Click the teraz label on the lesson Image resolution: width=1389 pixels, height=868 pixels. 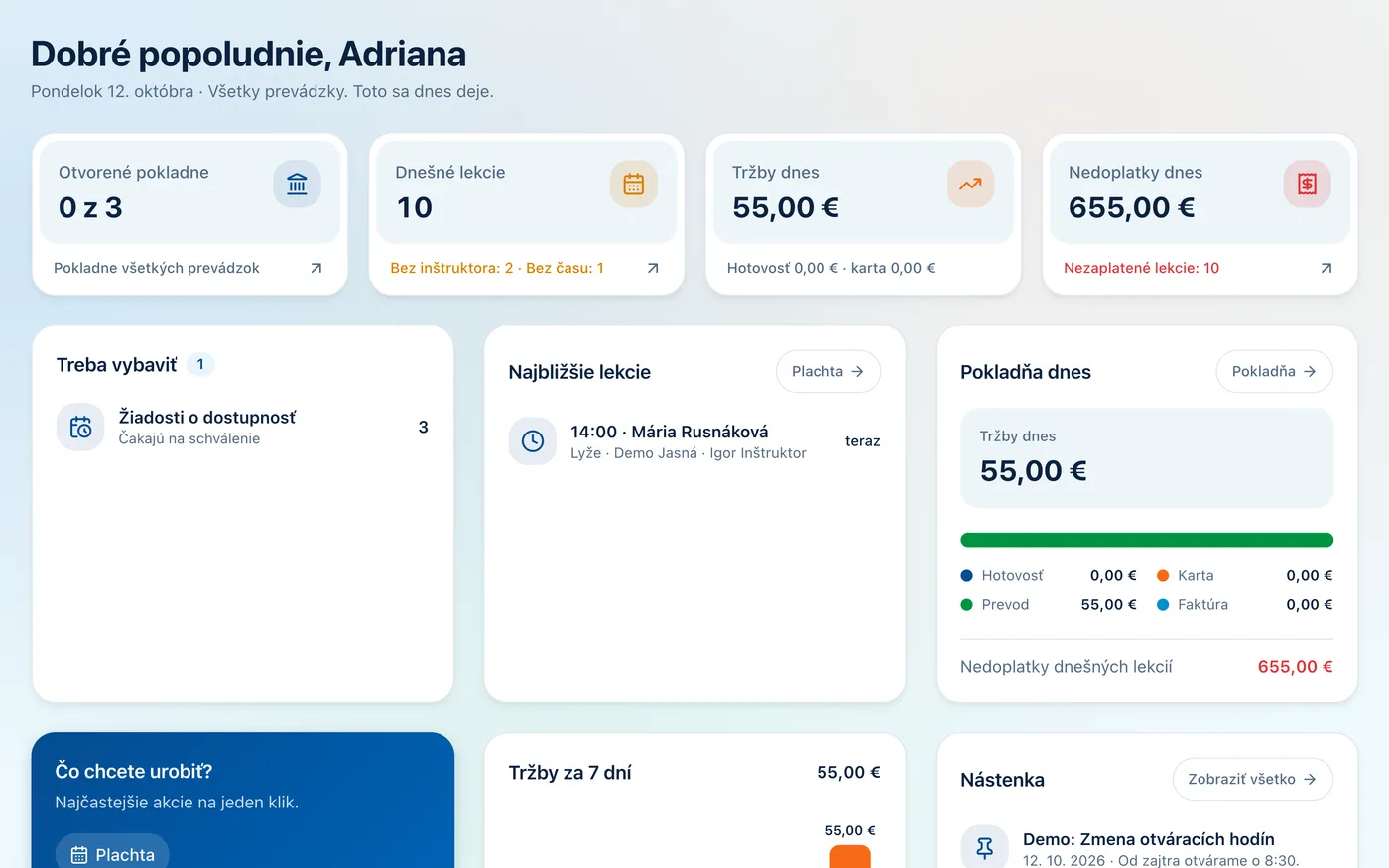[863, 441]
